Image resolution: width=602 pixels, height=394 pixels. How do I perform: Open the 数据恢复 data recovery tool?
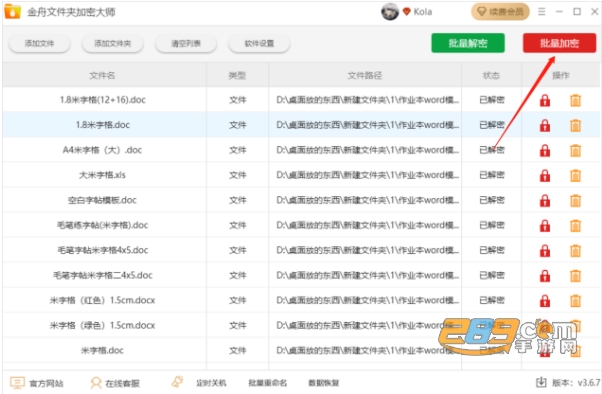(324, 383)
